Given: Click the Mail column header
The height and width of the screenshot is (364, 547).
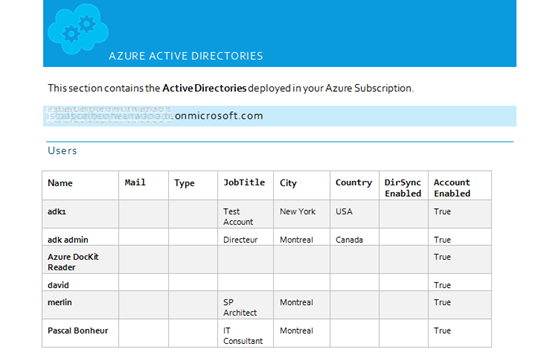Looking at the screenshot, I should pyautogui.click(x=135, y=183).
